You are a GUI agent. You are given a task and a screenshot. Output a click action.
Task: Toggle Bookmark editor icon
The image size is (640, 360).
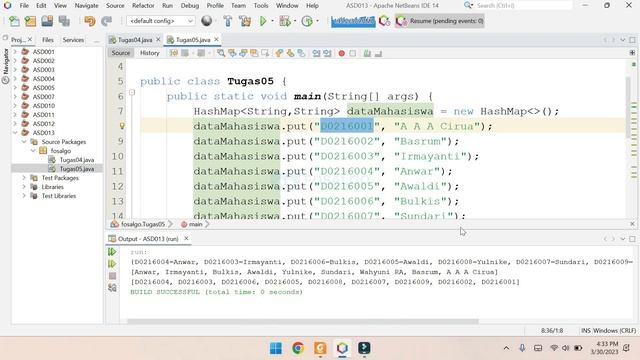[x=301, y=53]
